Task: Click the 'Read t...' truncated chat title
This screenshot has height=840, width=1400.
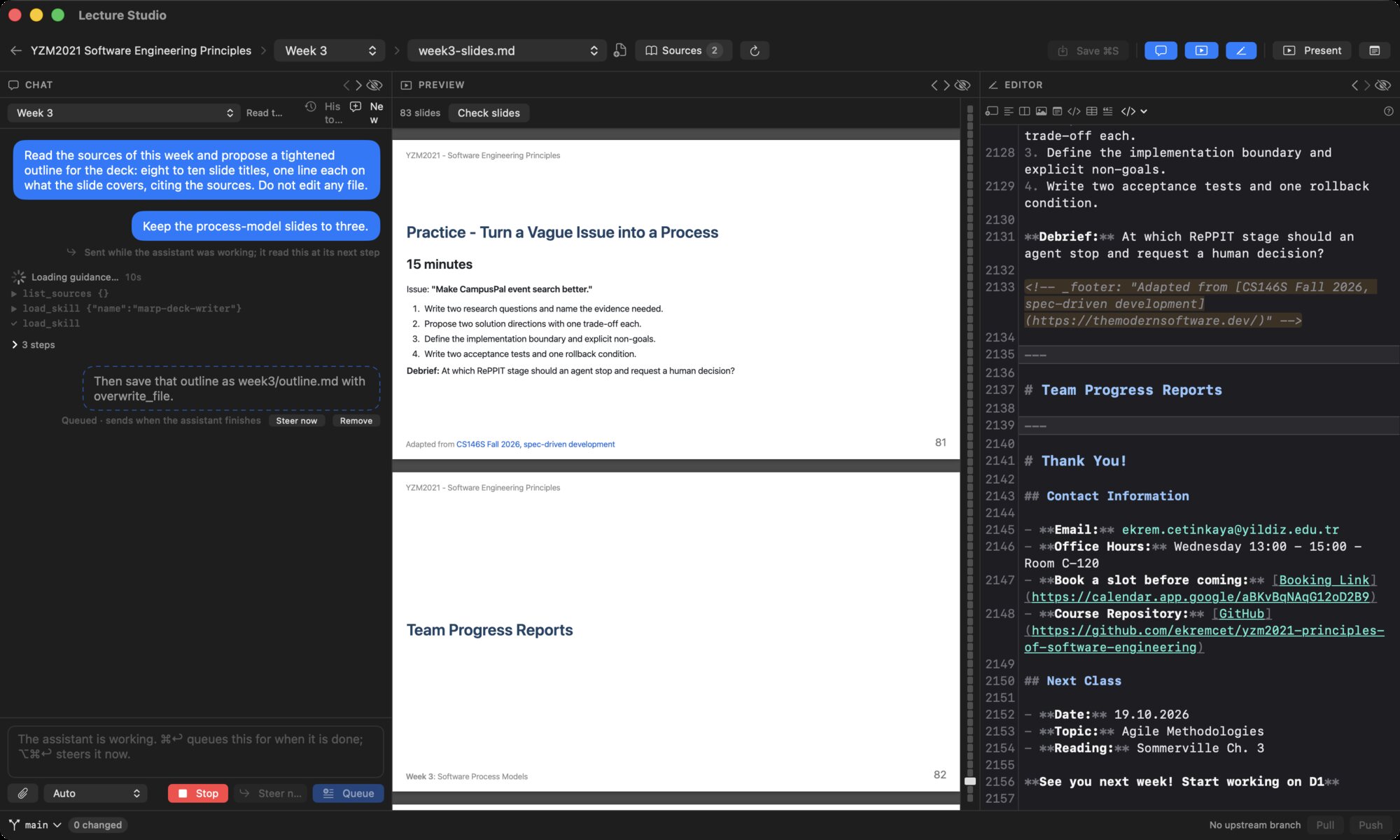Action: (264, 113)
